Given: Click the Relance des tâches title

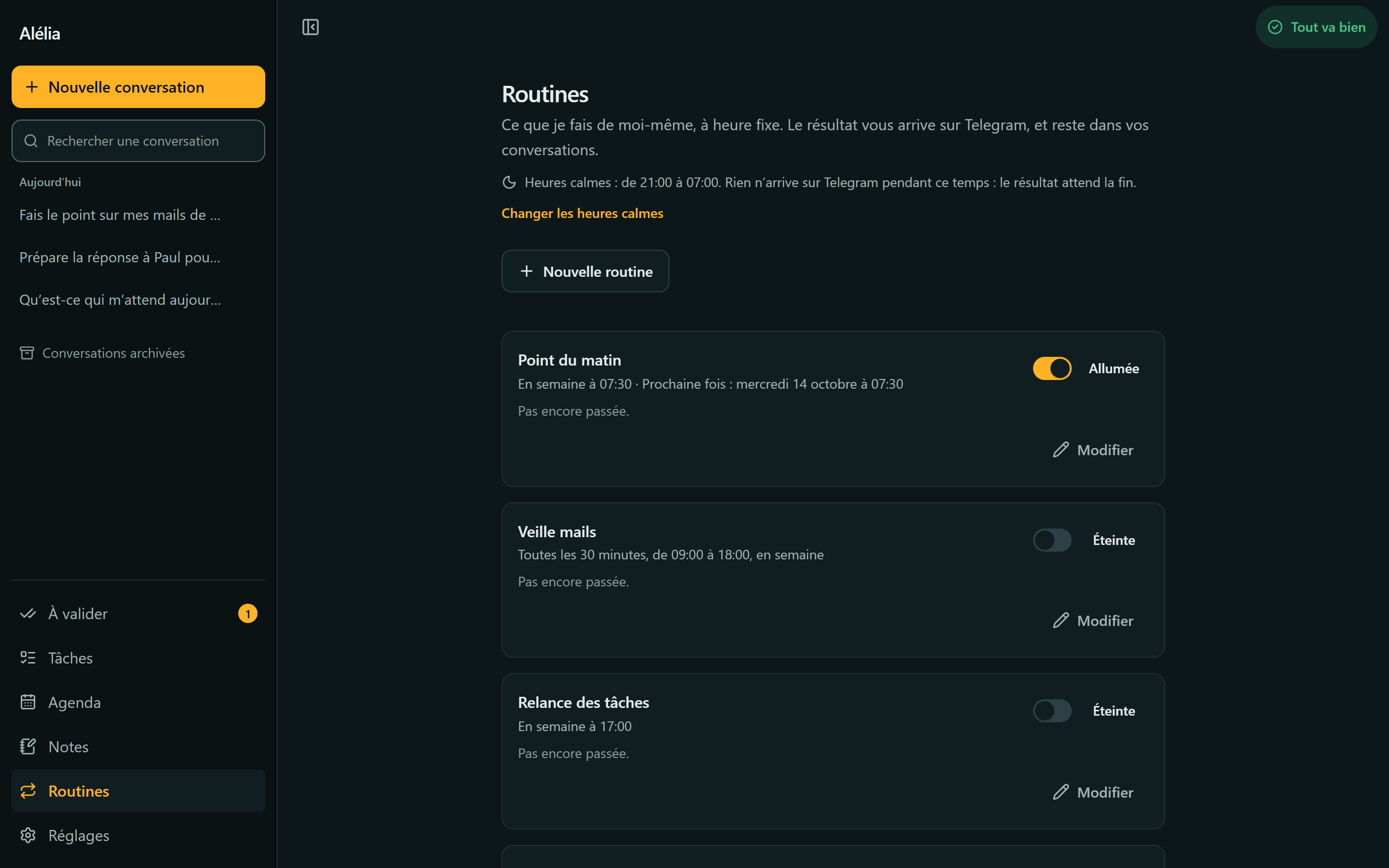Looking at the screenshot, I should tap(583, 703).
